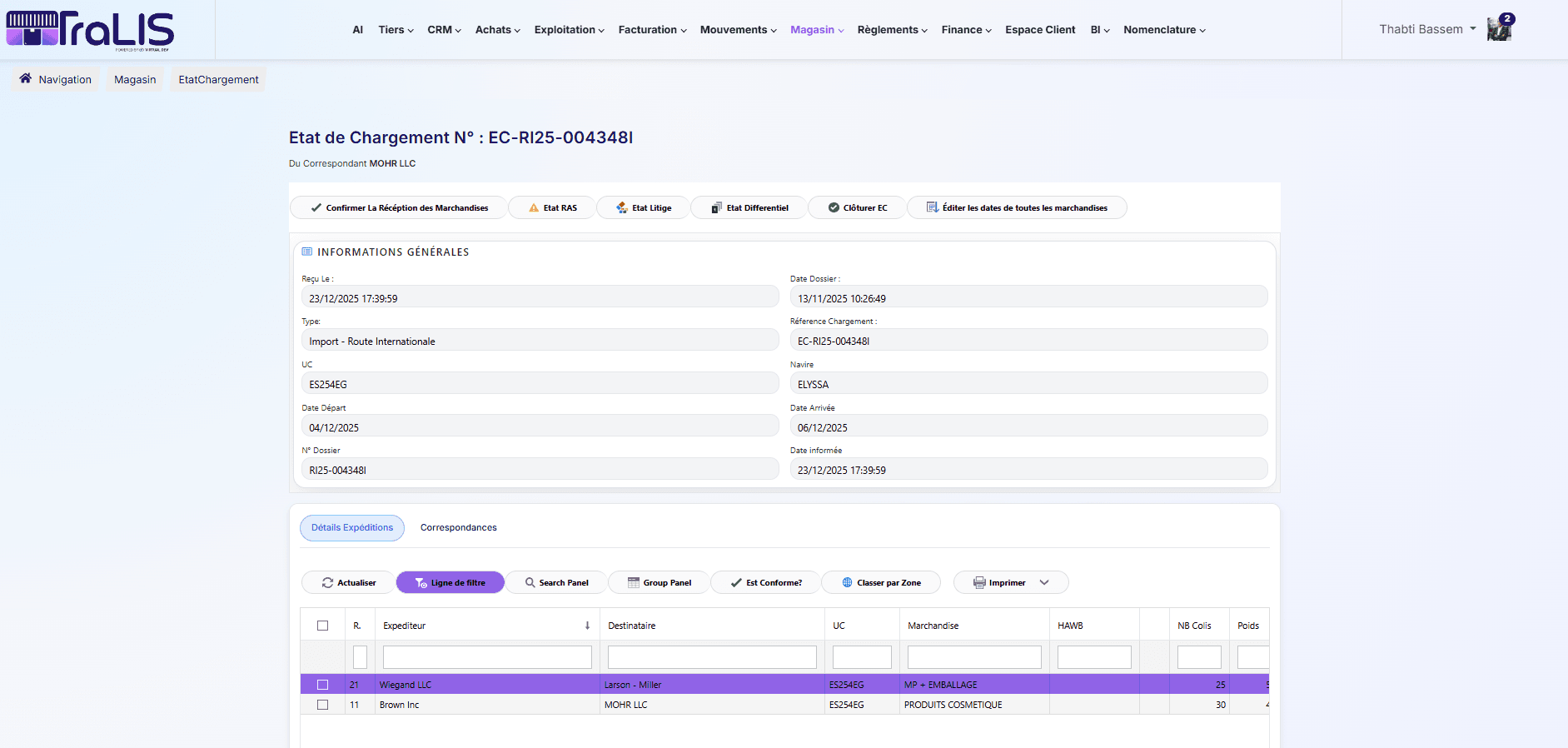Viewport: 1568px width, 748px height.
Task: Click the Informations Générales section icon
Action: (x=307, y=252)
